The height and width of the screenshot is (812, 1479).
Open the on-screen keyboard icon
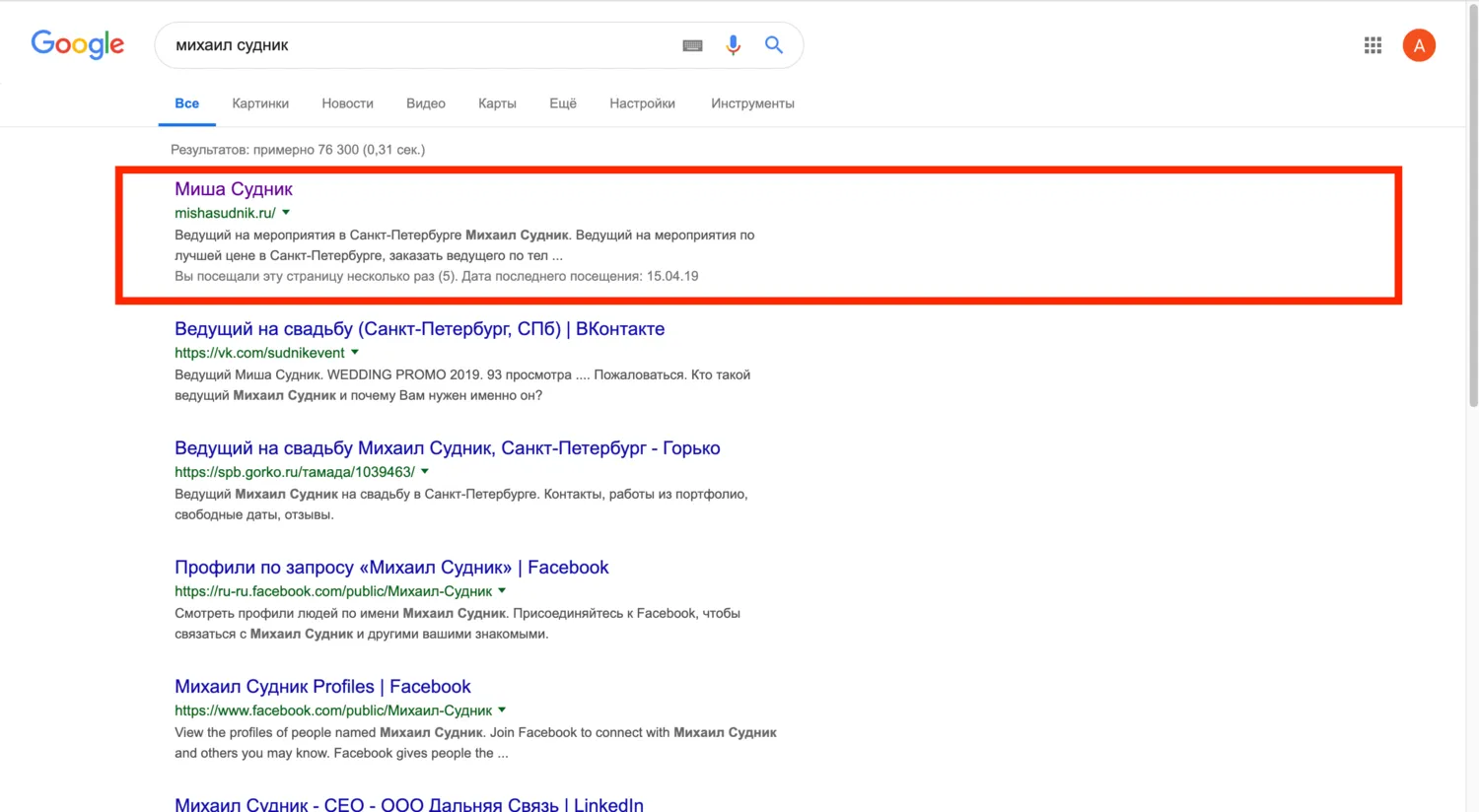pos(692,45)
